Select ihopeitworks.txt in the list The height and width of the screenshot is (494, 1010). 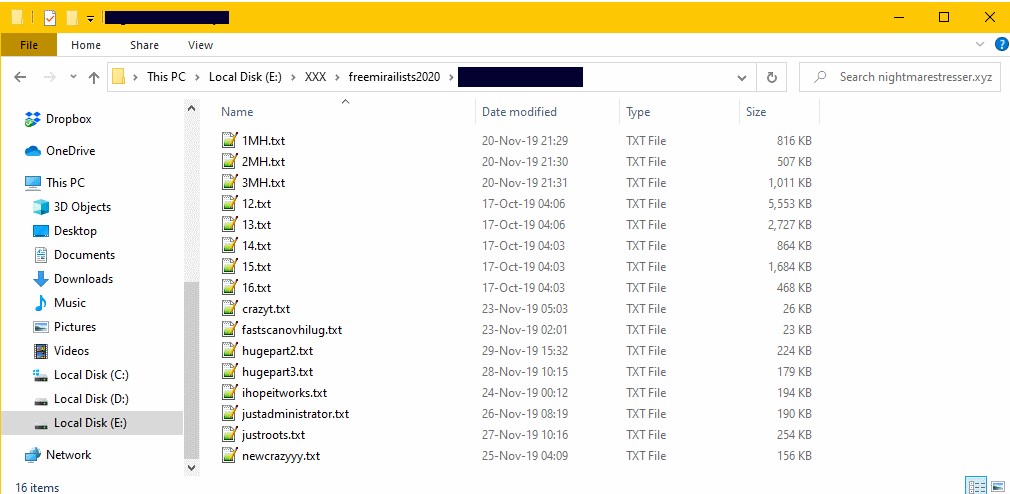(x=284, y=393)
